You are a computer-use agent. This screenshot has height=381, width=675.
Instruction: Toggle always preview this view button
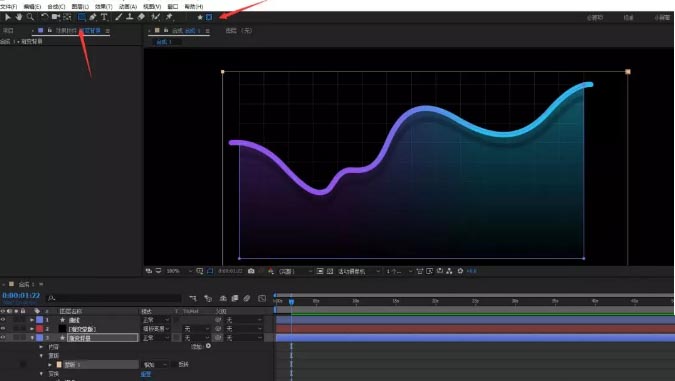point(149,271)
